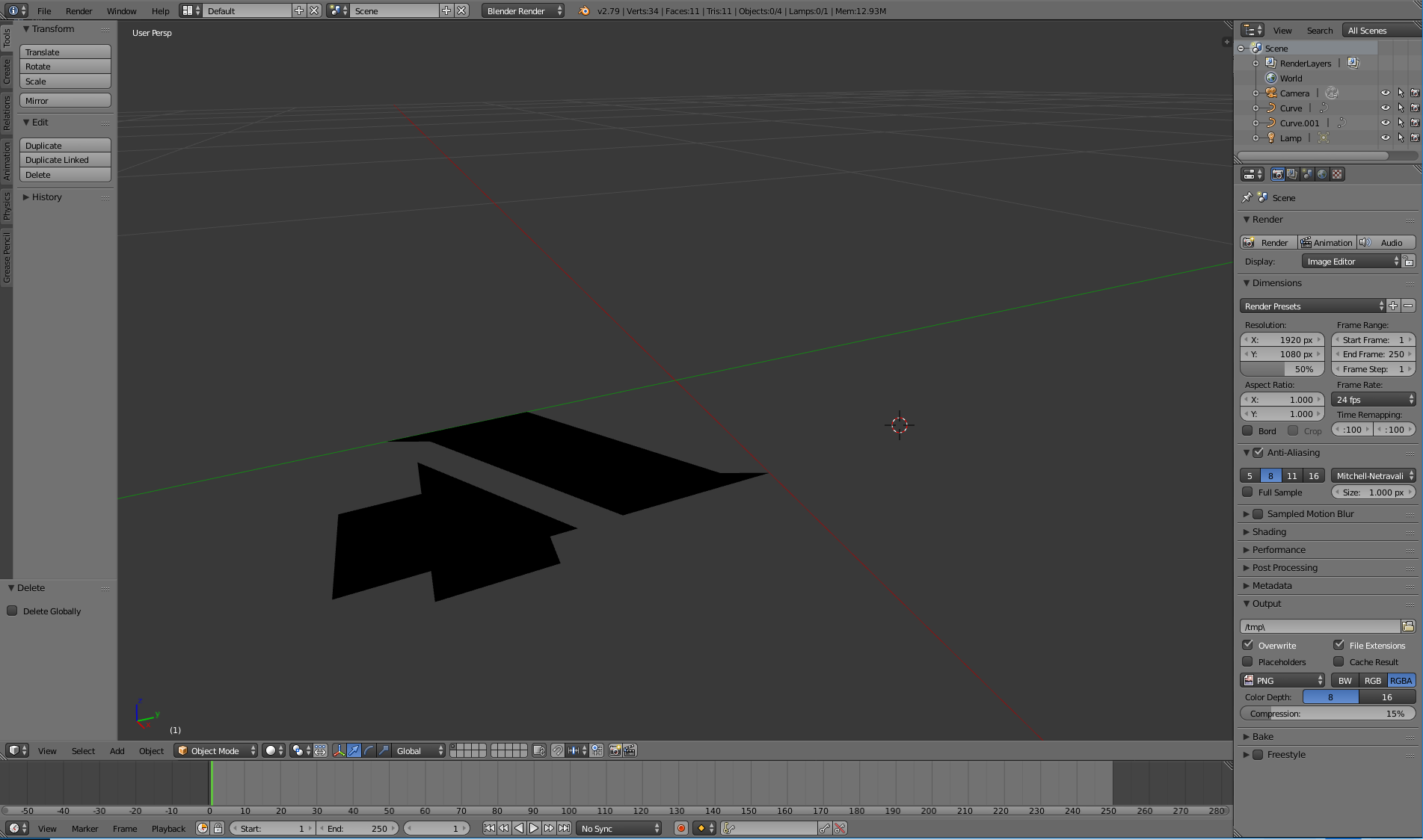Click the play animation button in timeline
Screen dimensions: 1423x840
tap(534, 828)
